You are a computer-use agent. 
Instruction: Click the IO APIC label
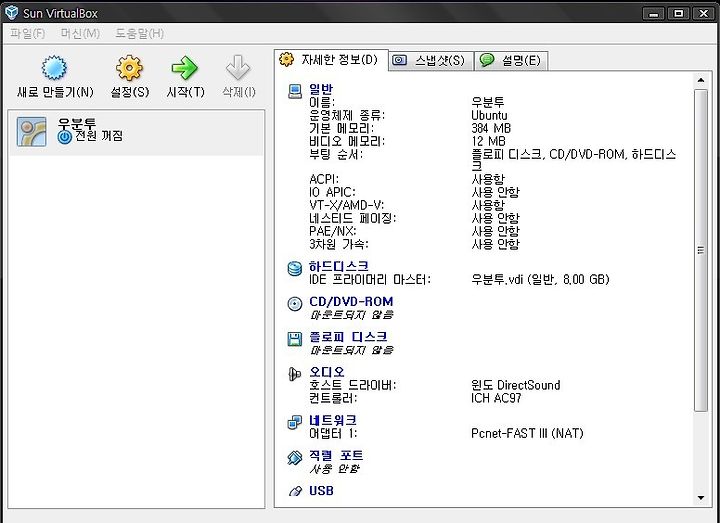[x=332, y=192]
